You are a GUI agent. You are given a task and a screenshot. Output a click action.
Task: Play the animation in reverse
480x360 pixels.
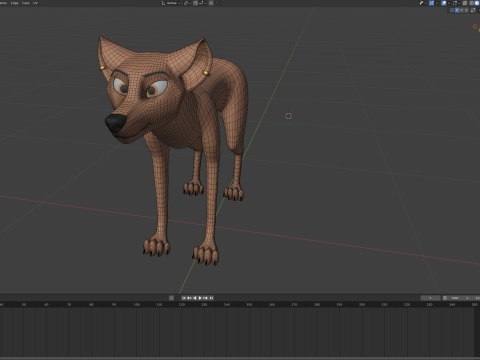click(x=195, y=298)
